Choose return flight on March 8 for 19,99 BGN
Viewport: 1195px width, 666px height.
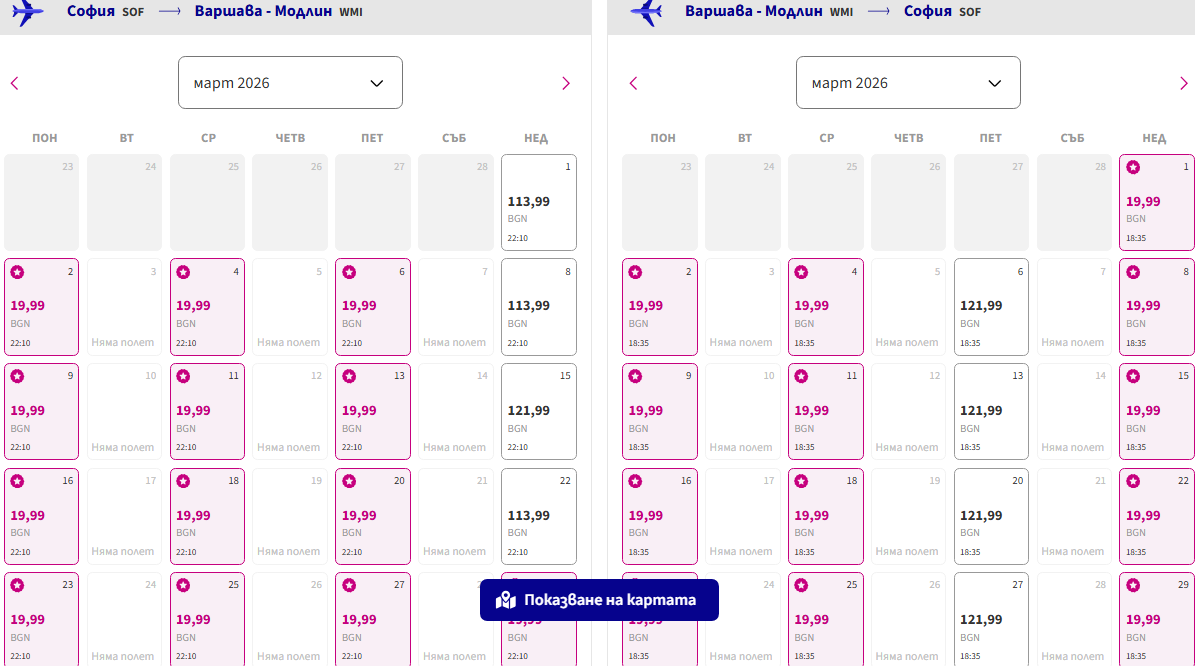[1157, 307]
